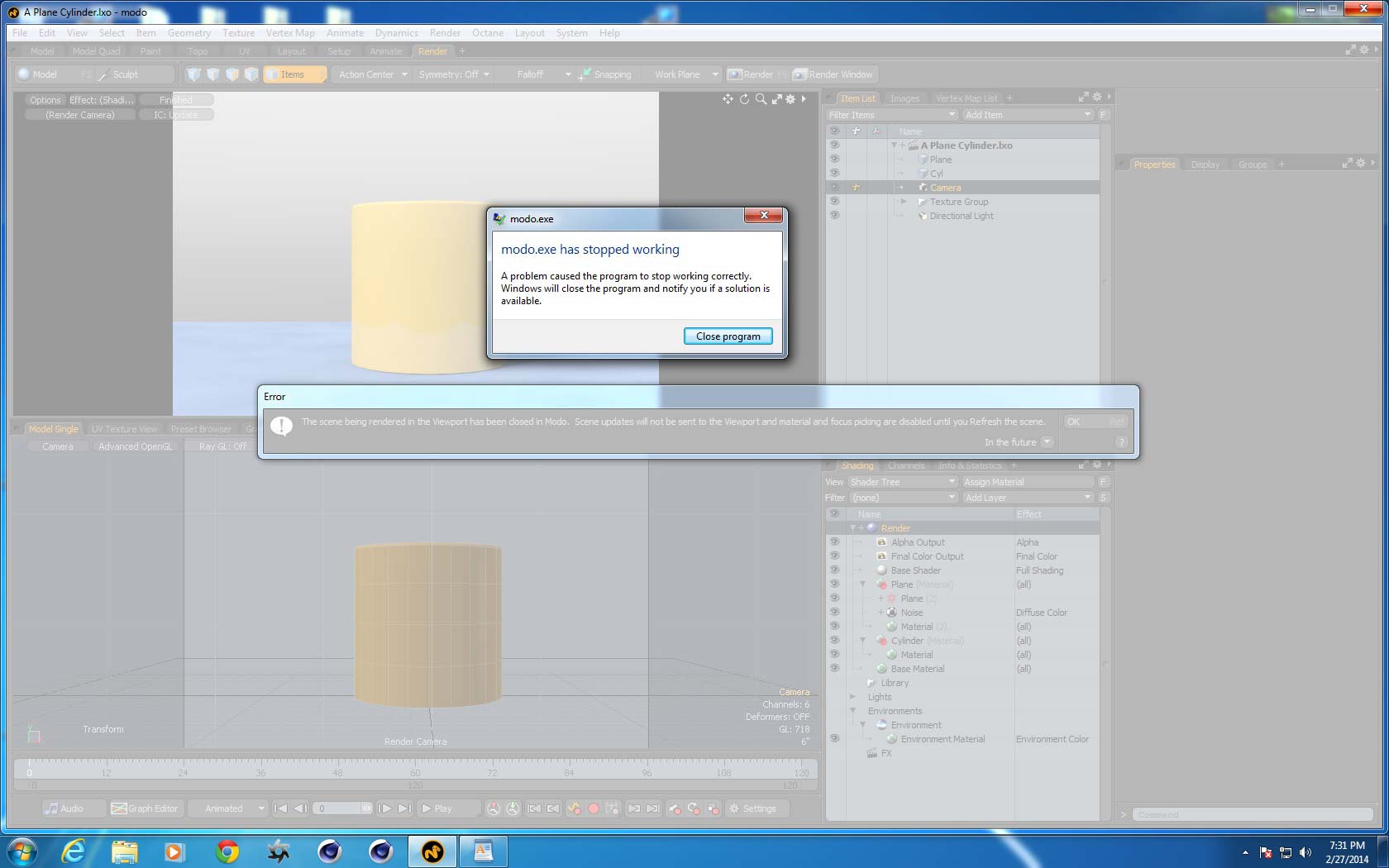
Task: Switch to the Render layout tab
Action: 432,51
